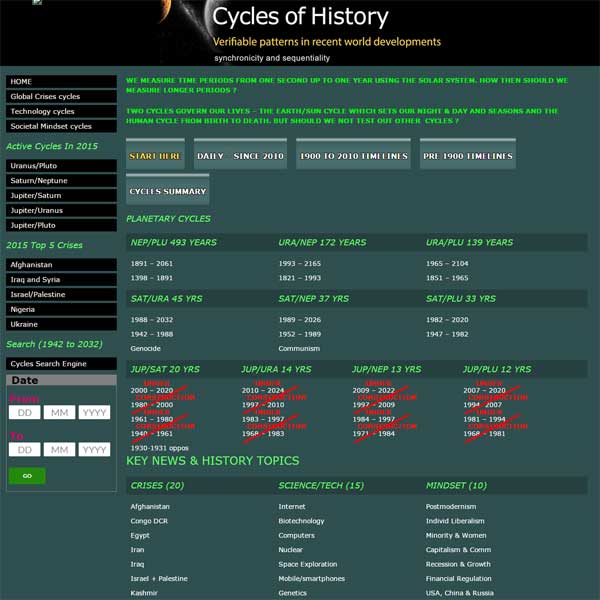This screenshot has width=600, height=600.
Task: Click the To year YYYY field
Action: pyautogui.click(x=94, y=450)
